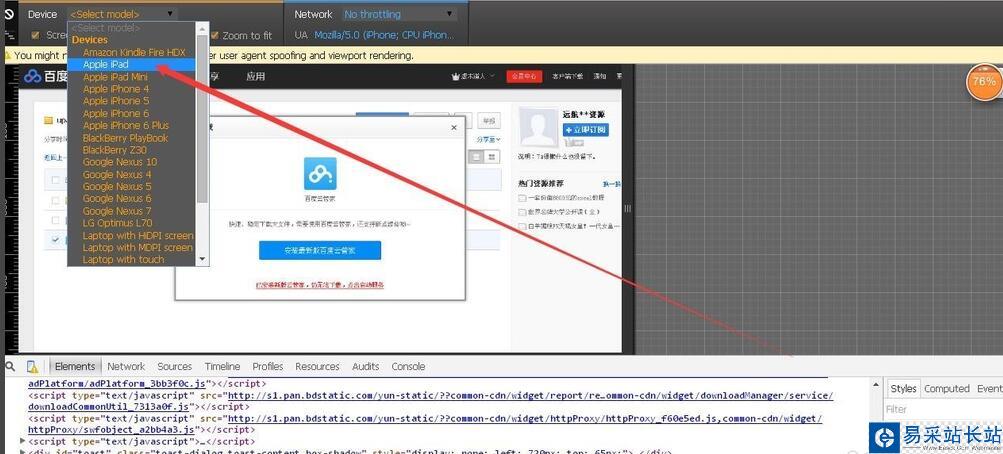Image resolution: width=1003 pixels, height=454 pixels.
Task: Switch to Timeline tab
Action: click(x=223, y=366)
